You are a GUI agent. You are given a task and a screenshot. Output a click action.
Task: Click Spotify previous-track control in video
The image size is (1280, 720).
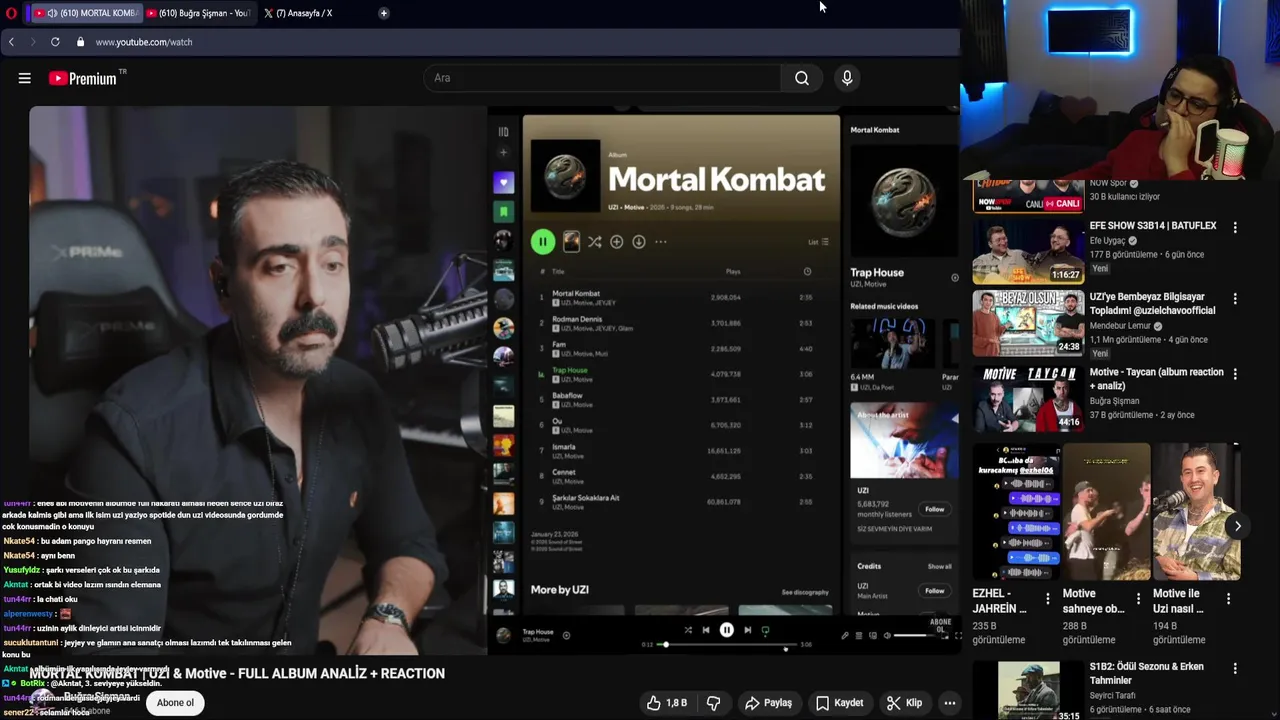[x=706, y=630]
